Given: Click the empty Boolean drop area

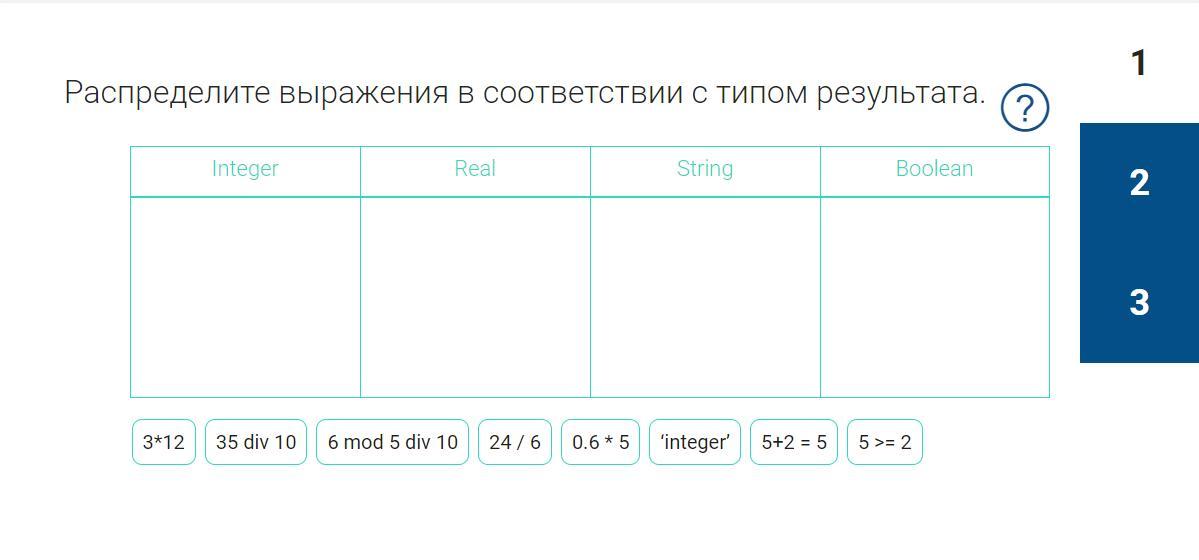Looking at the screenshot, I should pos(934,297).
